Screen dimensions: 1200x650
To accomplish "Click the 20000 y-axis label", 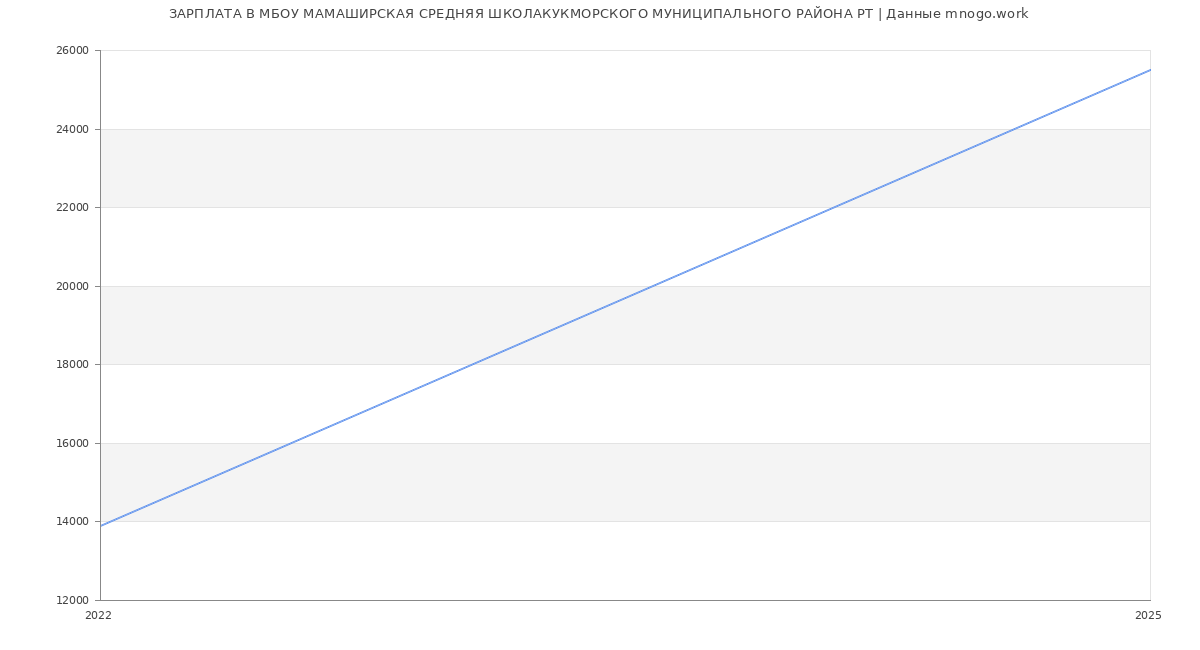I will [72, 286].
